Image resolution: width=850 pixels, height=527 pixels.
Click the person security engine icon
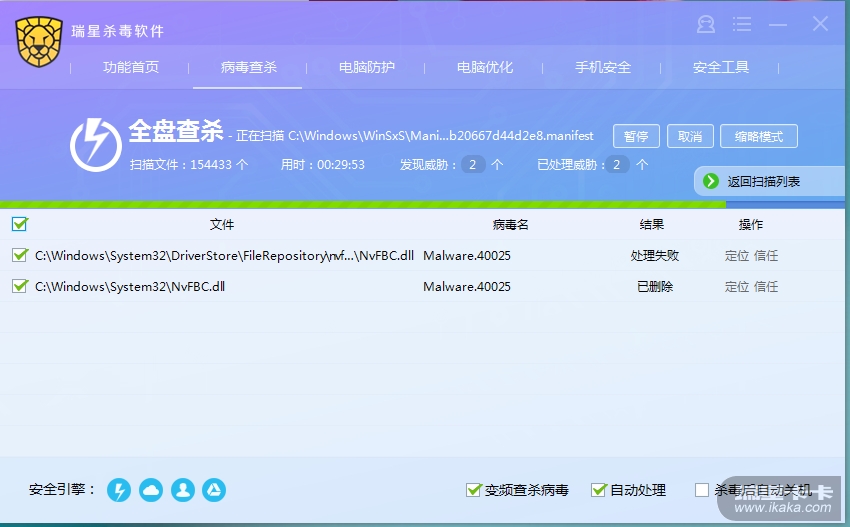click(x=183, y=490)
